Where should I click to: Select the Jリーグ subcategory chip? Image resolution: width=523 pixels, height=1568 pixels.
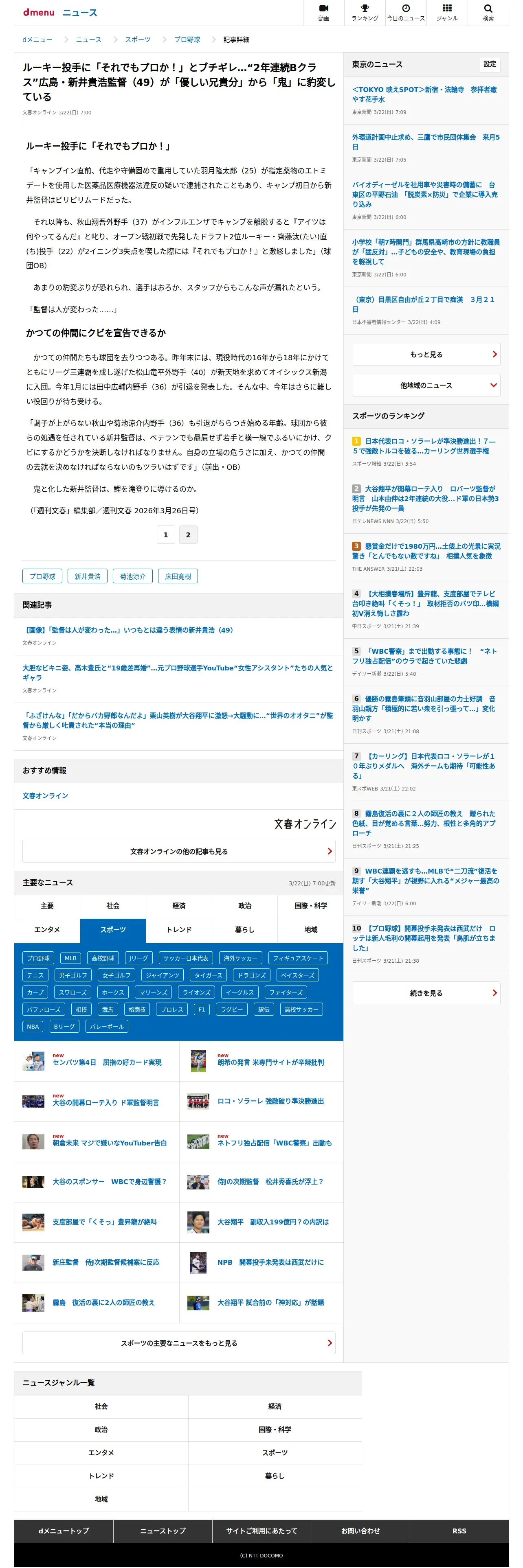[138, 958]
